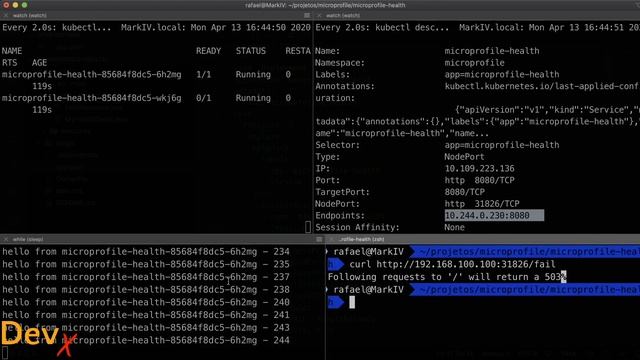Click pod name microprofile-health-85684f8dc5-wkj6g

point(91,98)
